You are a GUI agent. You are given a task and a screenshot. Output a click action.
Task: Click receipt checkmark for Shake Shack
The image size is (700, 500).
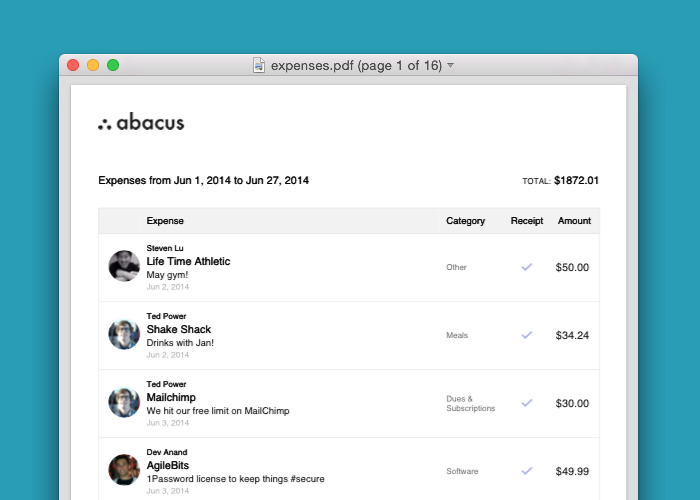[527, 335]
